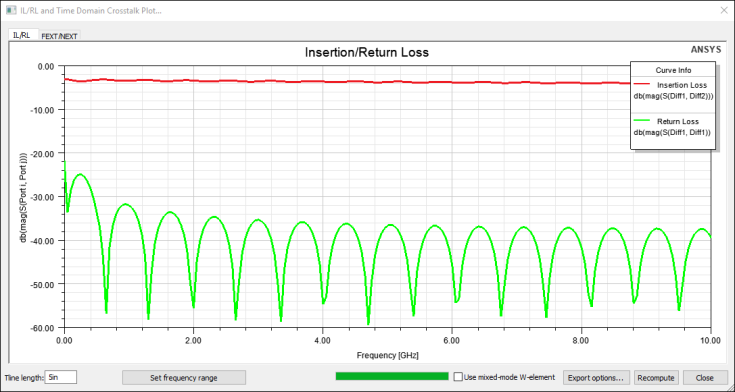Click the 4.00 frequency tick label
The height and width of the screenshot is (392, 735).
point(322,340)
